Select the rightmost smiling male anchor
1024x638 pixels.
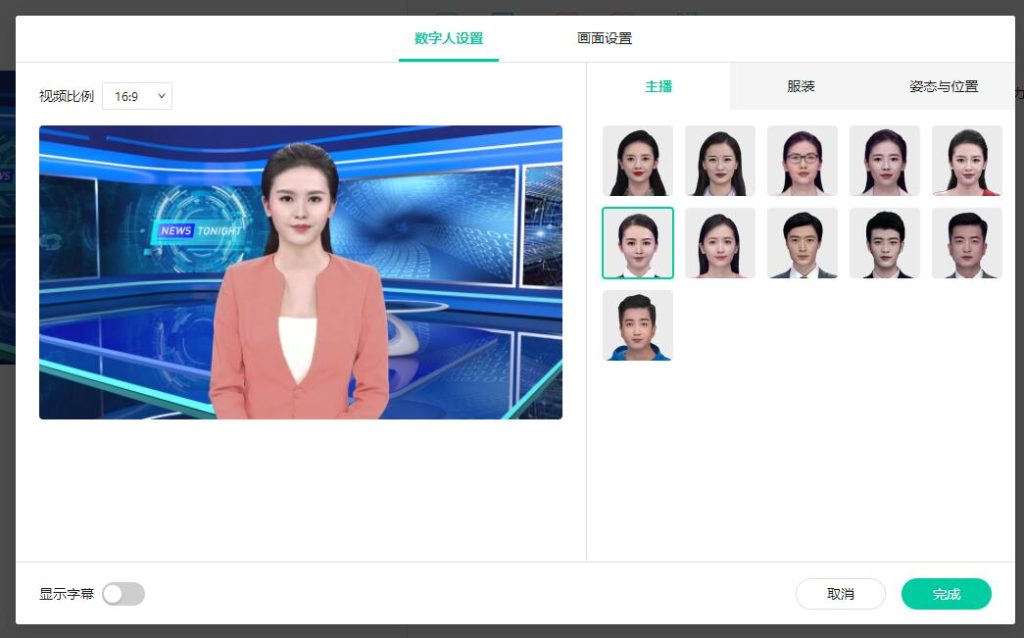click(x=966, y=242)
